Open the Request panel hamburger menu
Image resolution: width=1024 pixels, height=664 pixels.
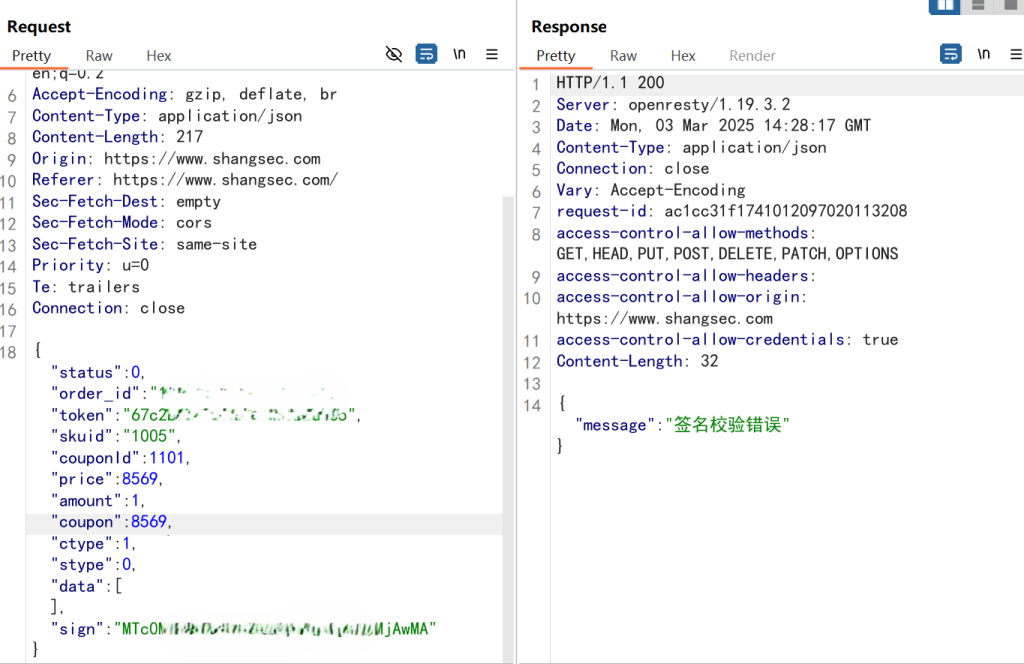492,54
